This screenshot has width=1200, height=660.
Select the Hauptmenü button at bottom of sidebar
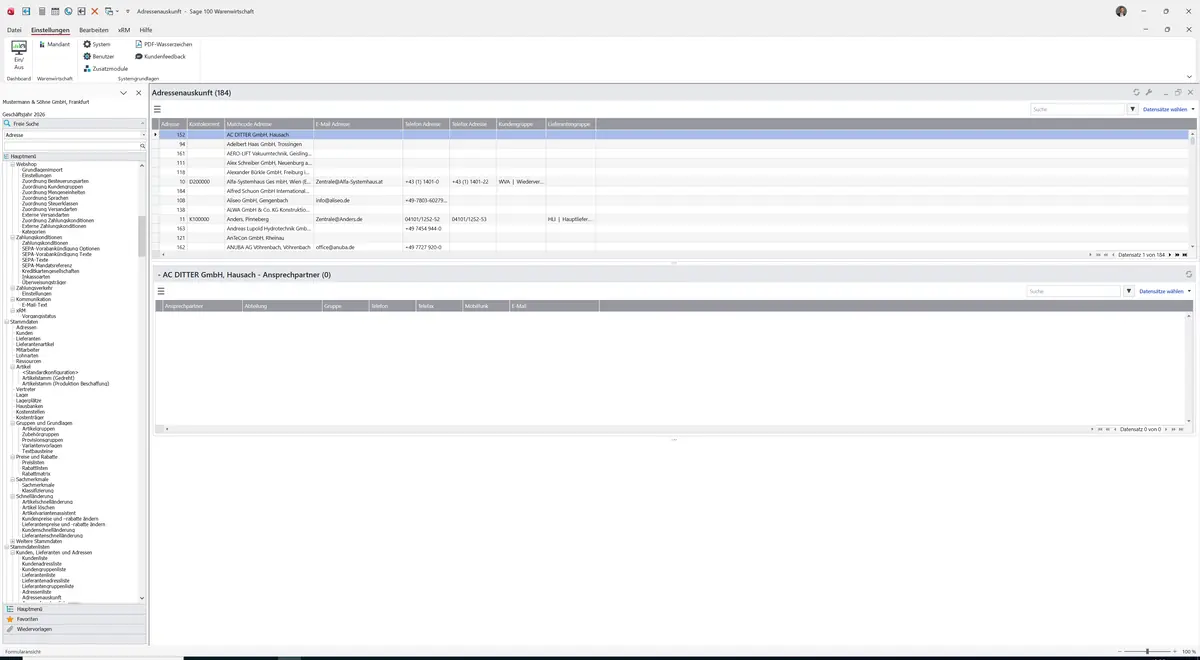73,609
